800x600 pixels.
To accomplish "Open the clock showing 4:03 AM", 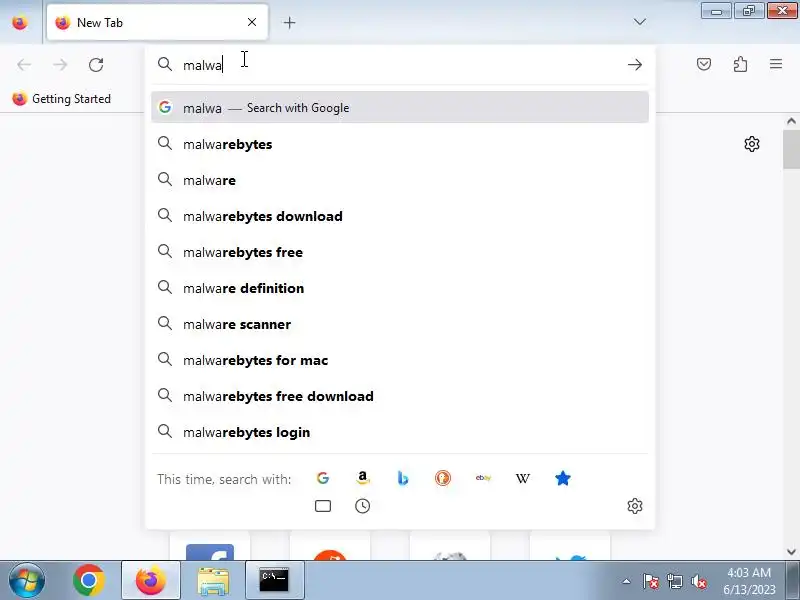I will (749, 581).
